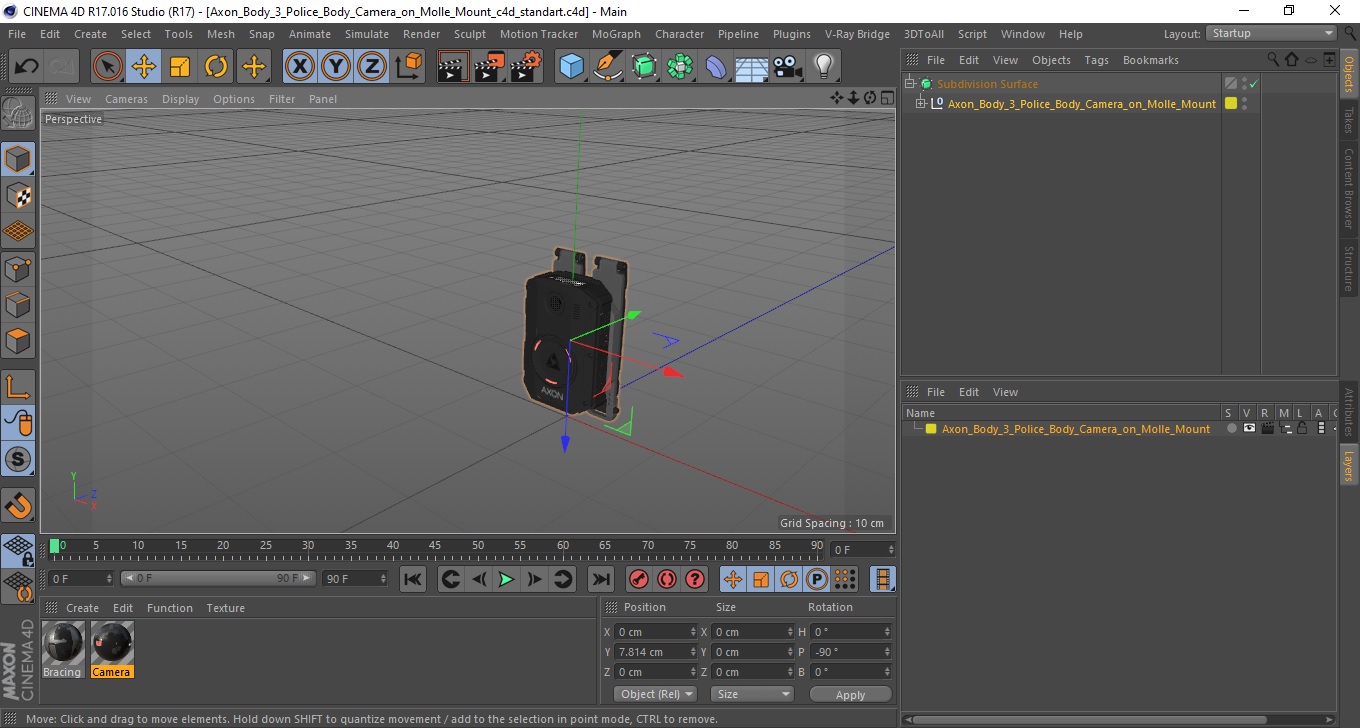Screen dimensions: 1360x728
Task: Click Apply coordinates button
Action: coord(850,694)
